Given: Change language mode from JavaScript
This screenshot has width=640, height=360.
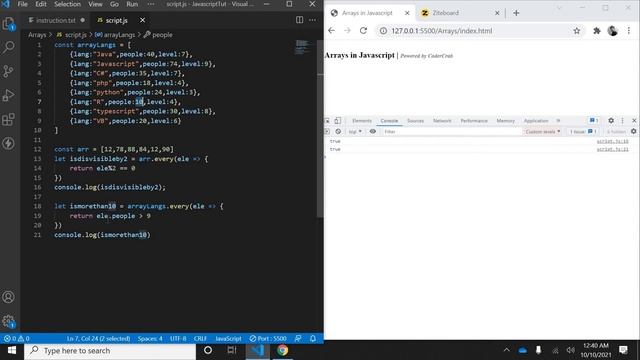Looking at the screenshot, I should pos(228,338).
